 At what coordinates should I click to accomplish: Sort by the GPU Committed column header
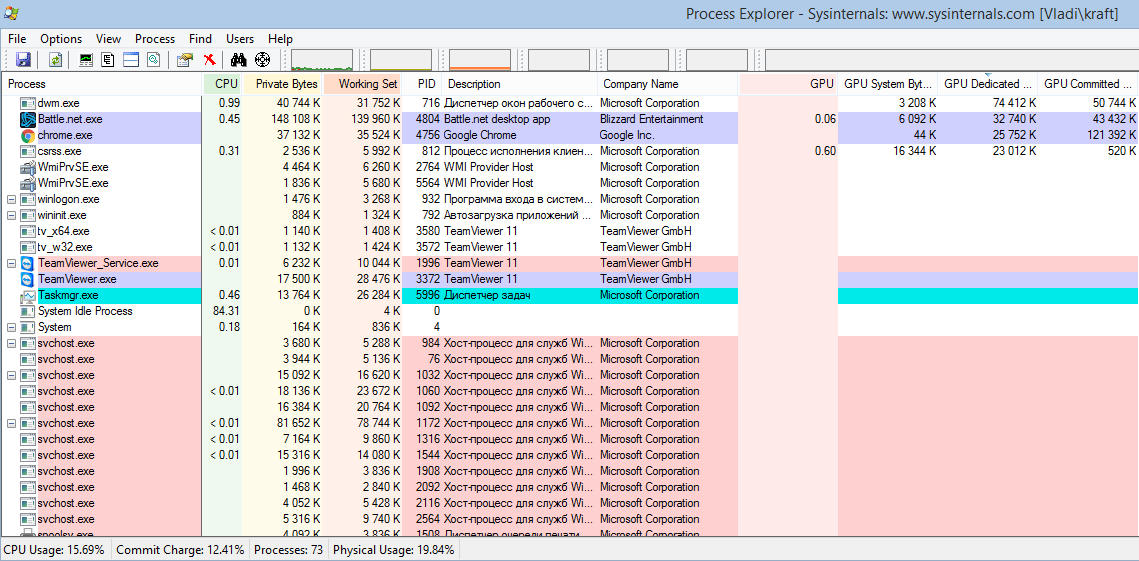point(1087,84)
